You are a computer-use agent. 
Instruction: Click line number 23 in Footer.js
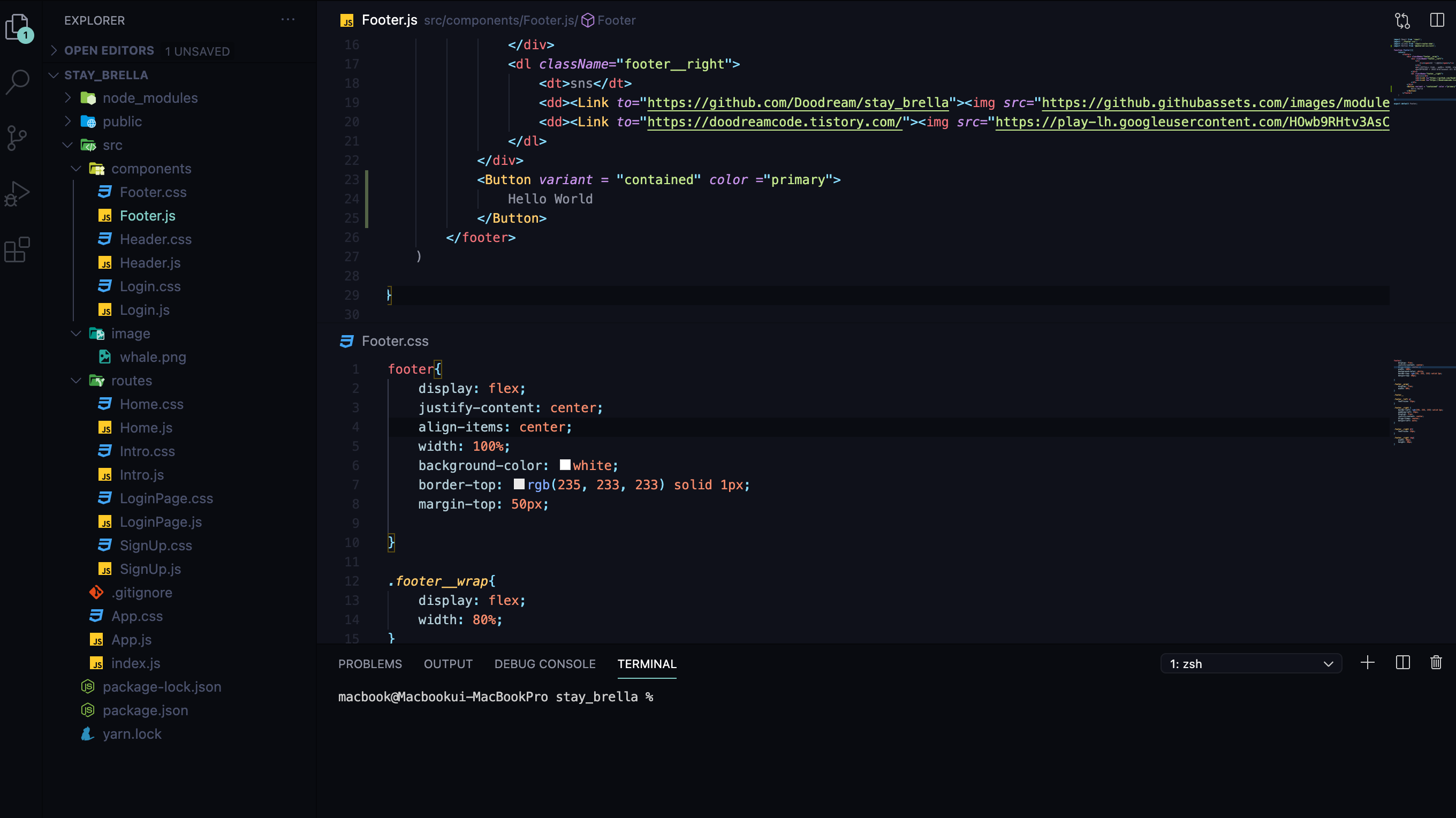point(352,180)
